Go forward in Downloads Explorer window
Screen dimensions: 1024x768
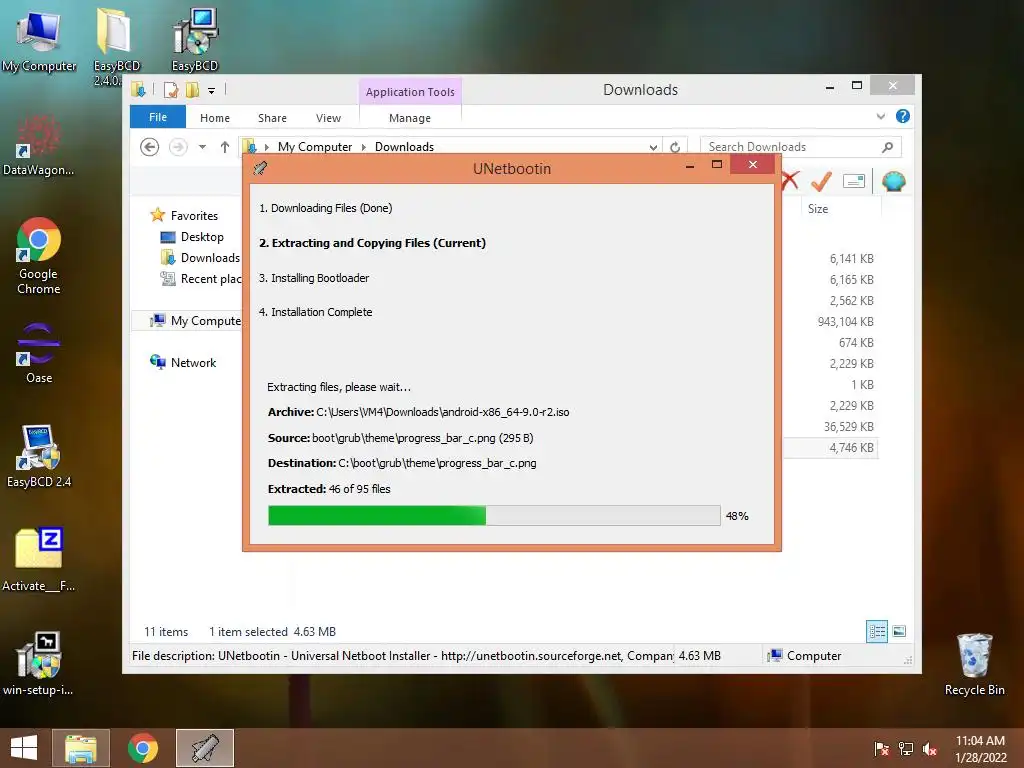[178, 147]
